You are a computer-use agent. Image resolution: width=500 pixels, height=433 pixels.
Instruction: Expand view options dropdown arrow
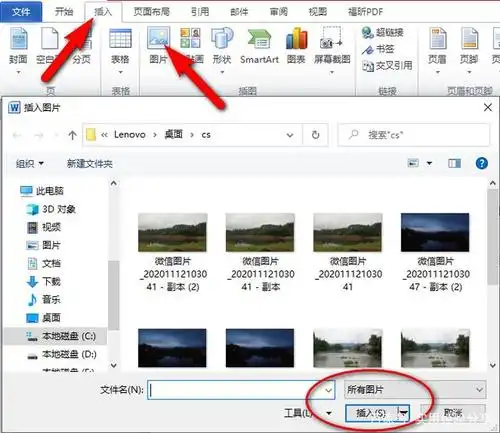(429, 163)
